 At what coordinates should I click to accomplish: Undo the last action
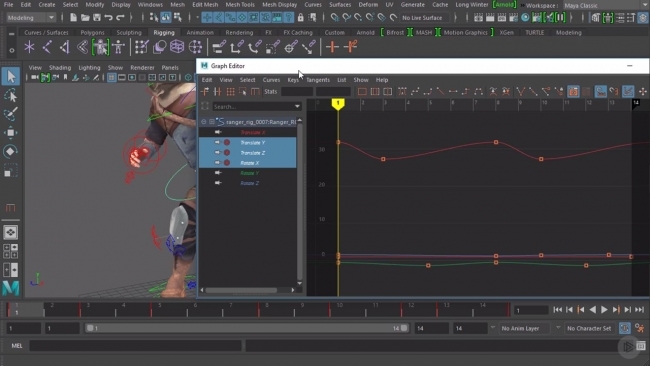(x=109, y=17)
